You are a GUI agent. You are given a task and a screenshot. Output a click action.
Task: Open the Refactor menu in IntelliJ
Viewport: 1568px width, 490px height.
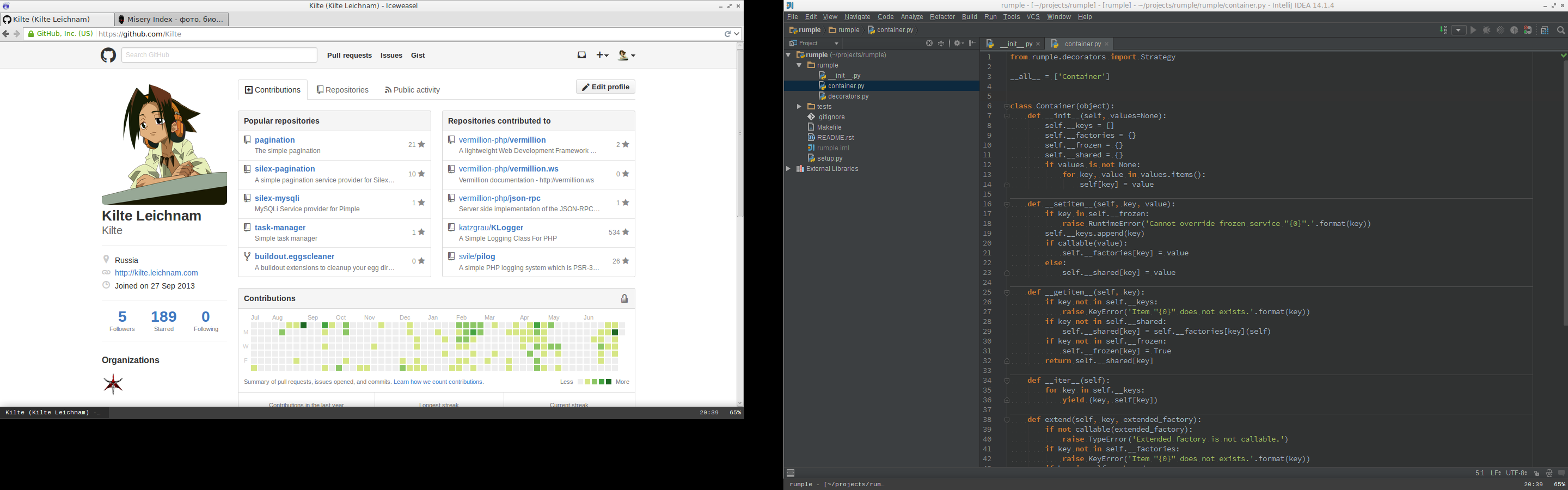coord(942,17)
